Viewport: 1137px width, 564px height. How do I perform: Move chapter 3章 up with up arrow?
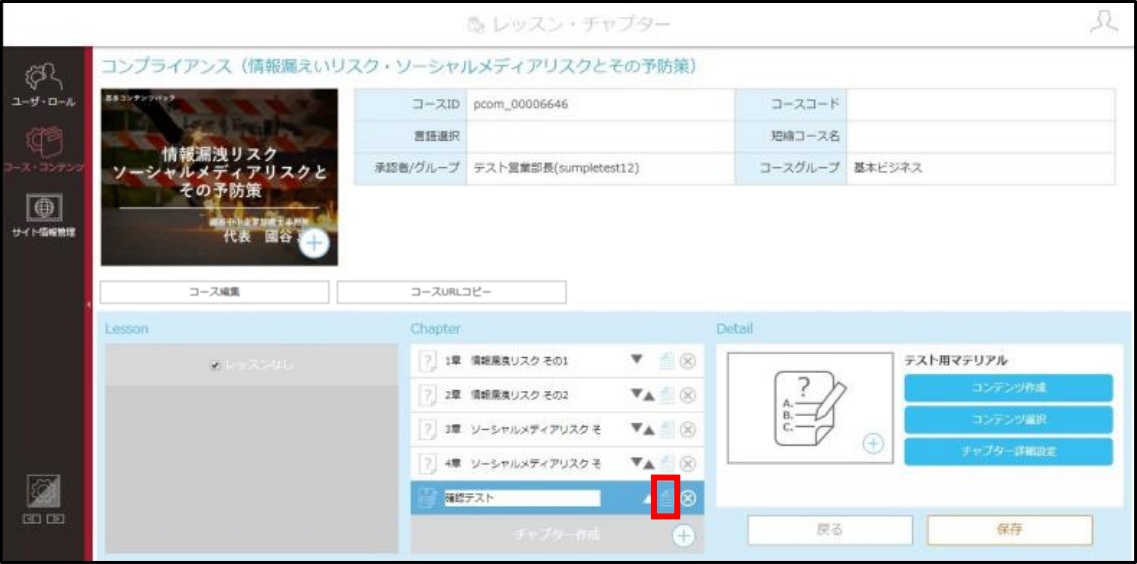649,431
